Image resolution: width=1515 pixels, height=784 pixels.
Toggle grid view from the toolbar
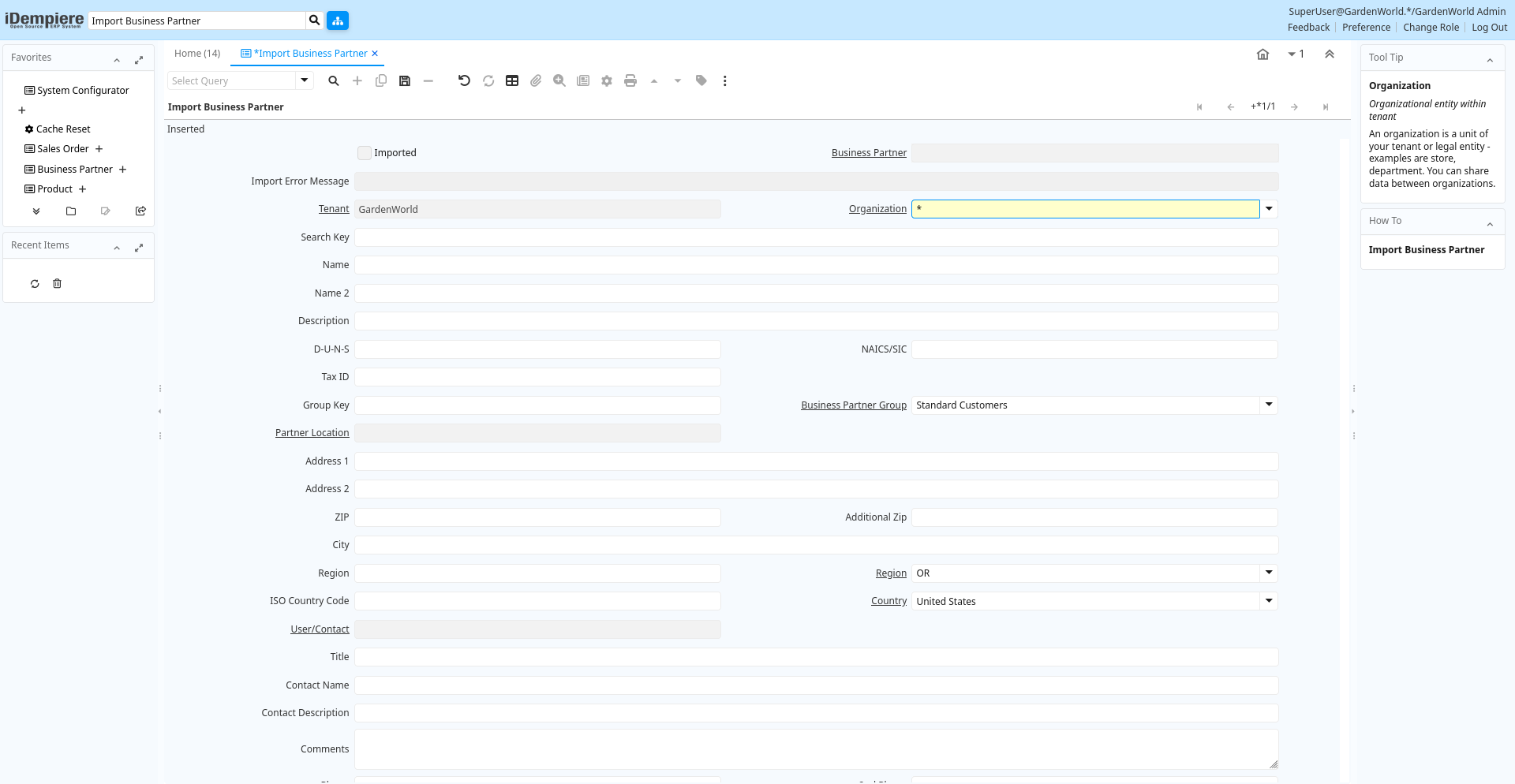(x=512, y=80)
